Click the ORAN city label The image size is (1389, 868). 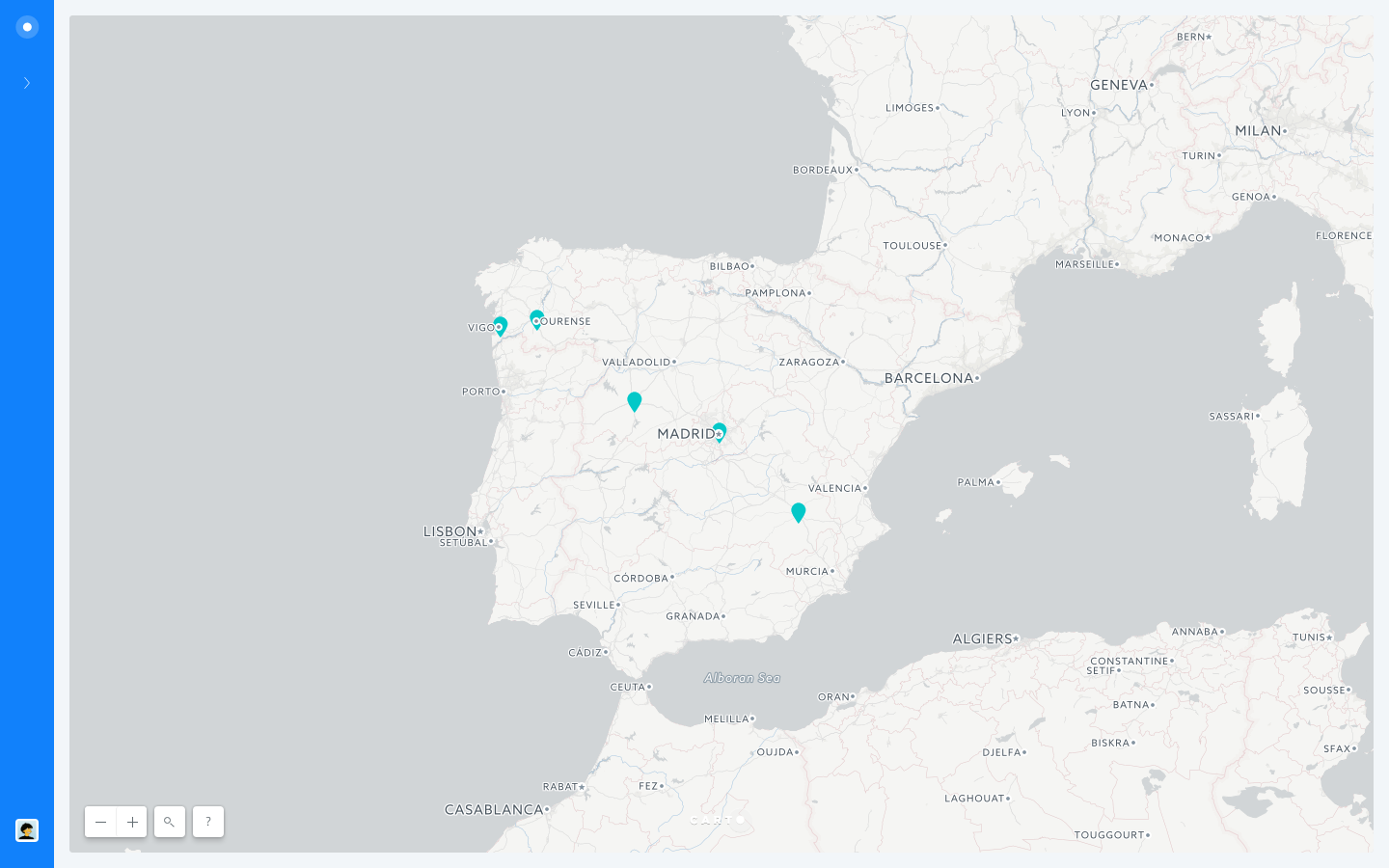pyautogui.click(x=834, y=697)
